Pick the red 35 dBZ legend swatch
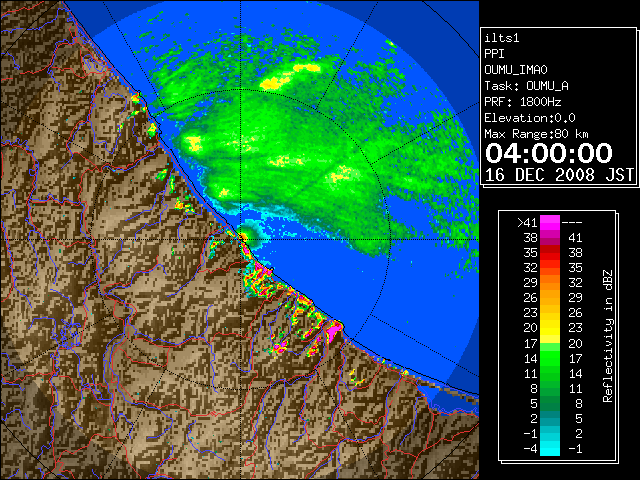The image size is (640, 480). tap(550, 253)
